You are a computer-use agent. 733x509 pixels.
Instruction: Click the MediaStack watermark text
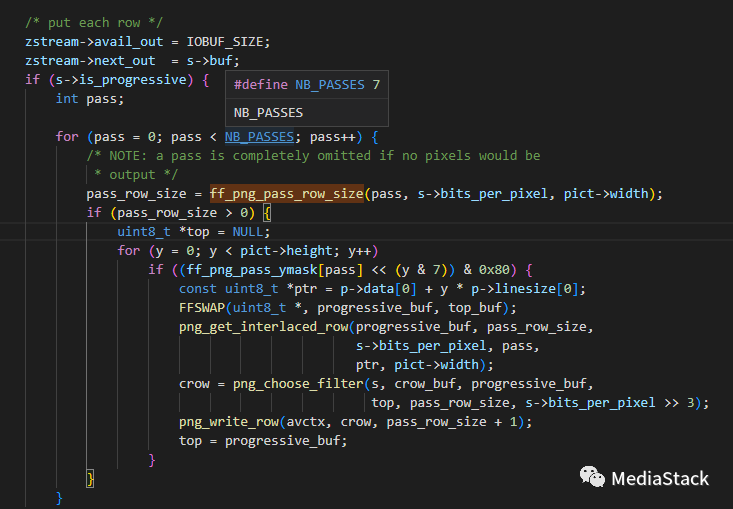click(659, 479)
